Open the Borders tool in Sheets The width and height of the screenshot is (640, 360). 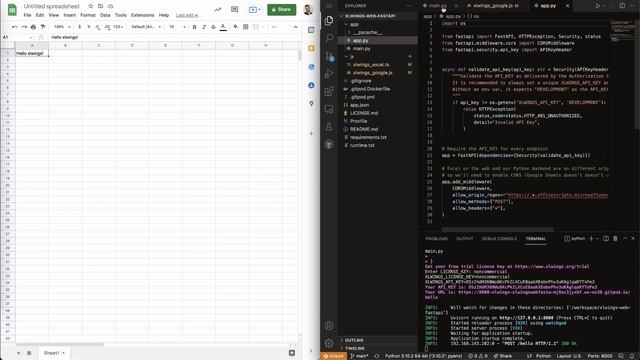point(245,27)
